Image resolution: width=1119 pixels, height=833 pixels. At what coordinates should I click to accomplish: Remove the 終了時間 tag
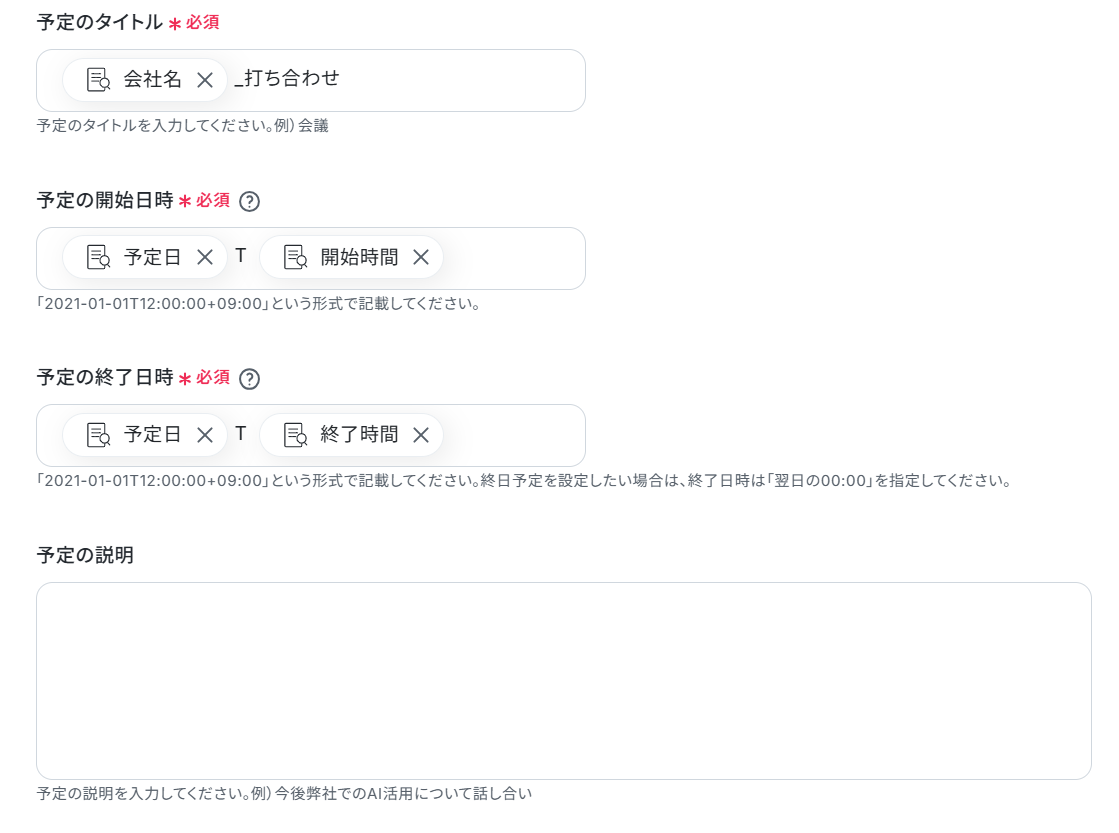(x=421, y=435)
